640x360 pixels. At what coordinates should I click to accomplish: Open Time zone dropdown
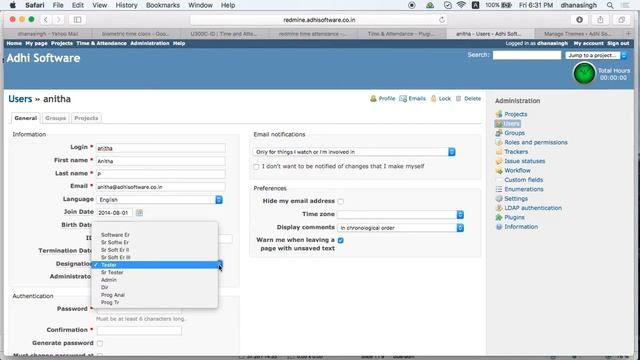(x=400, y=215)
